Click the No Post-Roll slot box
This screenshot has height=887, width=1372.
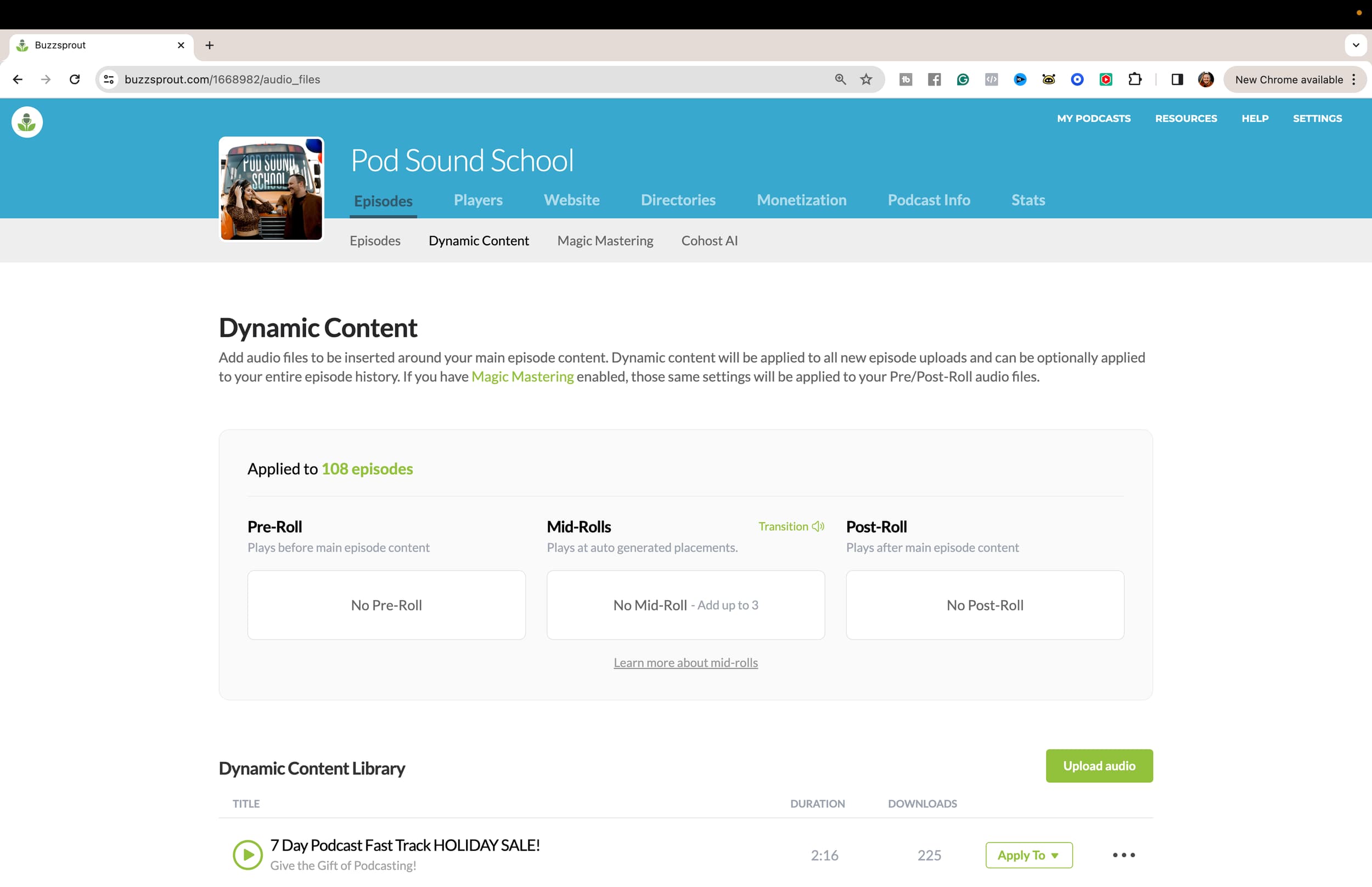click(x=985, y=605)
